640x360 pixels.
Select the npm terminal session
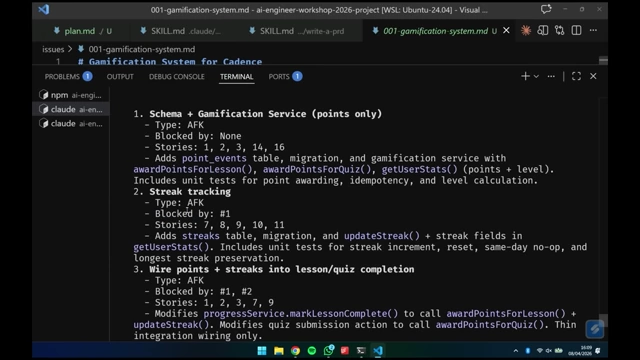[71, 95]
